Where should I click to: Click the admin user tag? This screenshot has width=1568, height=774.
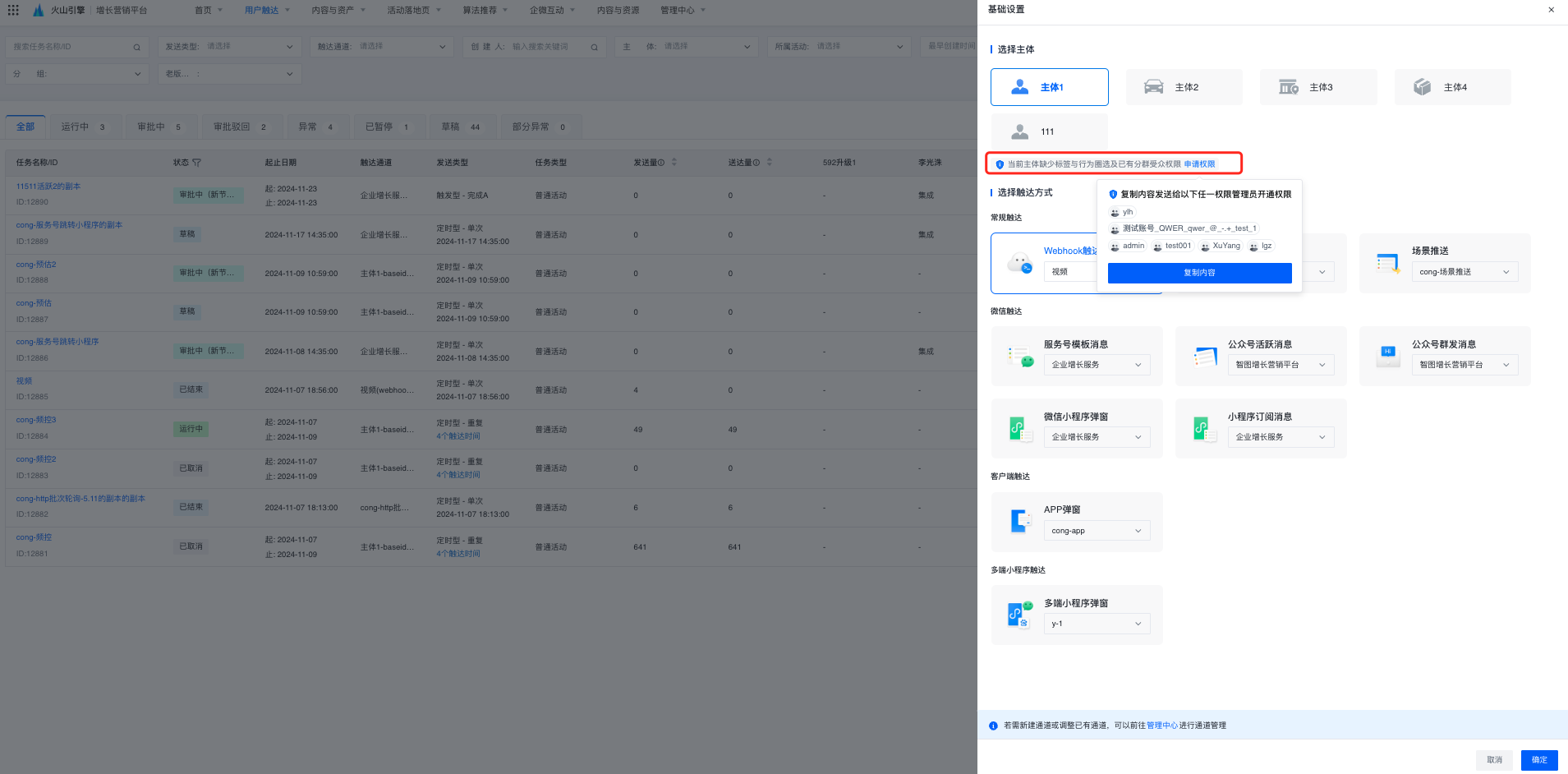coord(1128,246)
